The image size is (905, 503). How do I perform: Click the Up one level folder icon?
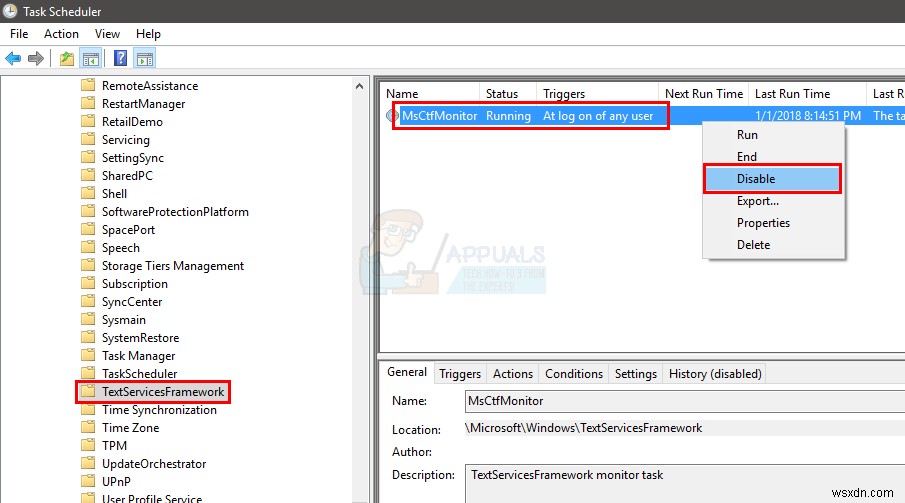tap(67, 58)
